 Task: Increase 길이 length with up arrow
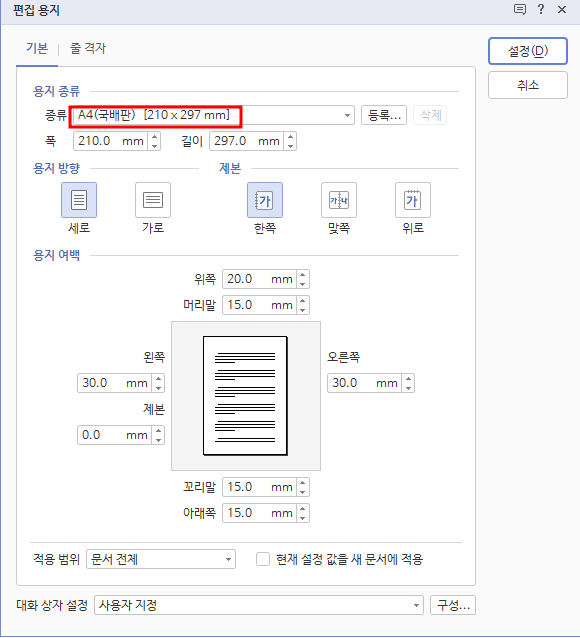(290, 137)
